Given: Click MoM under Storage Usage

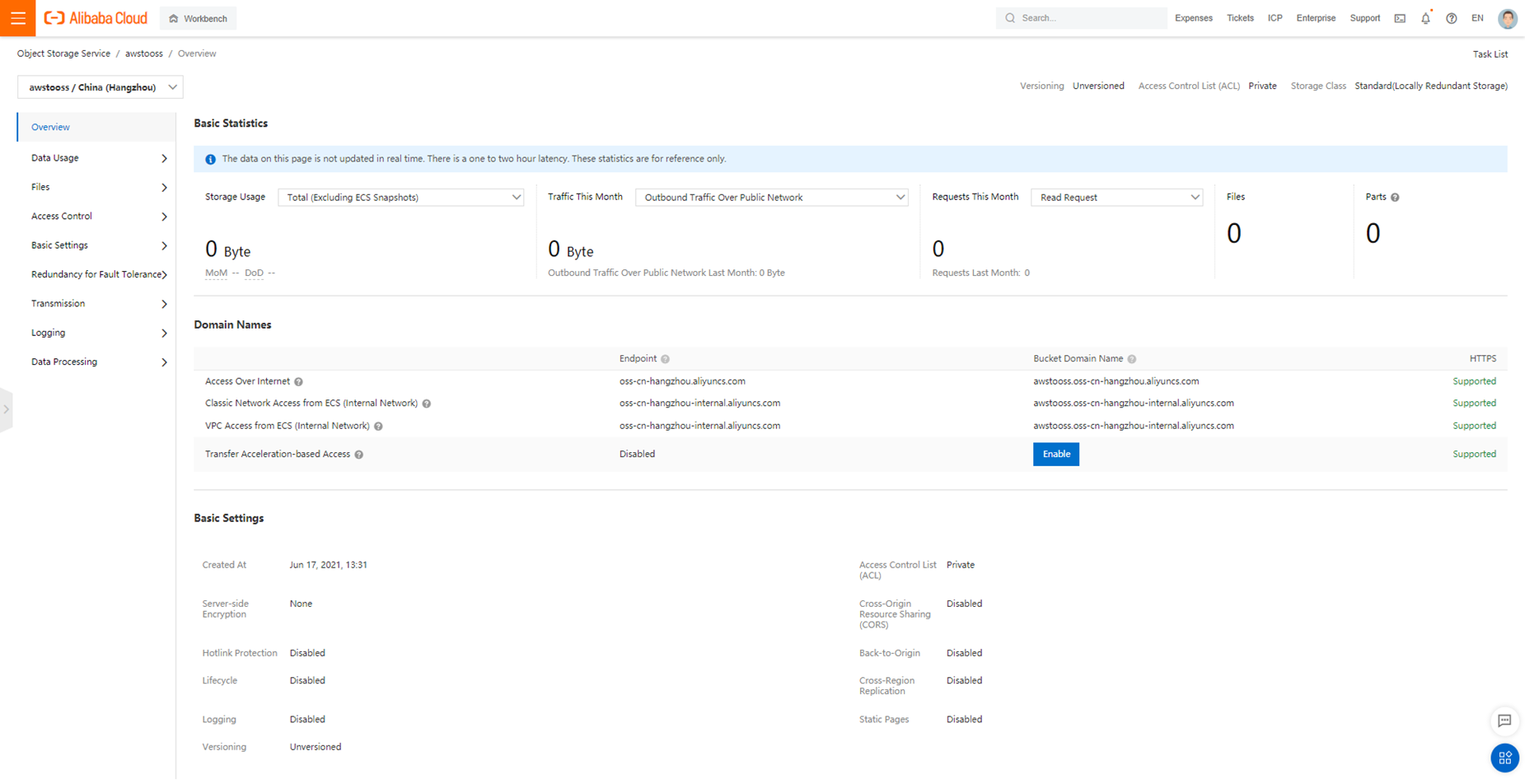Looking at the screenshot, I should click(216, 273).
